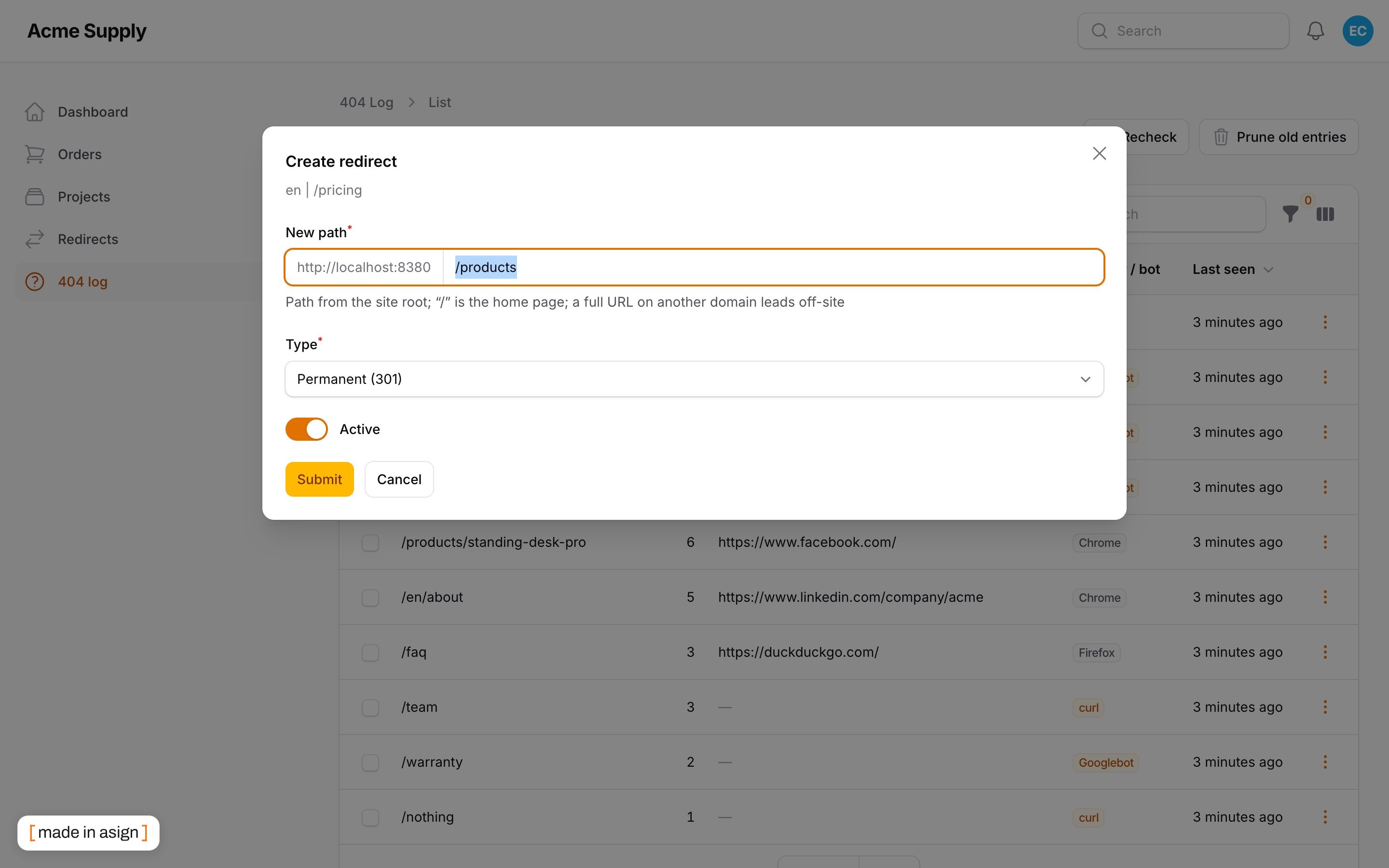Toggle the Active switch off
1389x868 pixels.
(307, 429)
